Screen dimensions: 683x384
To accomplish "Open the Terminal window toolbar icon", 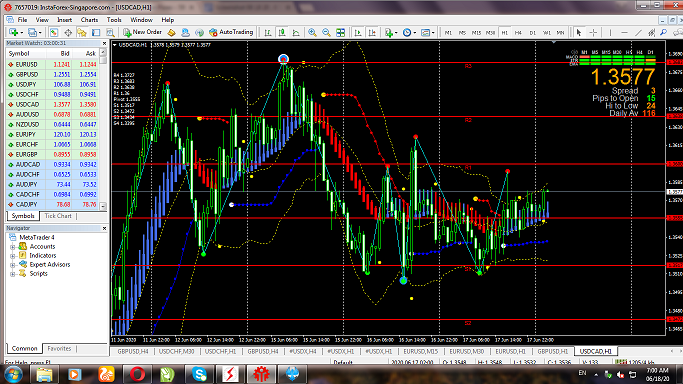I will pyautogui.click(x=96, y=32).
